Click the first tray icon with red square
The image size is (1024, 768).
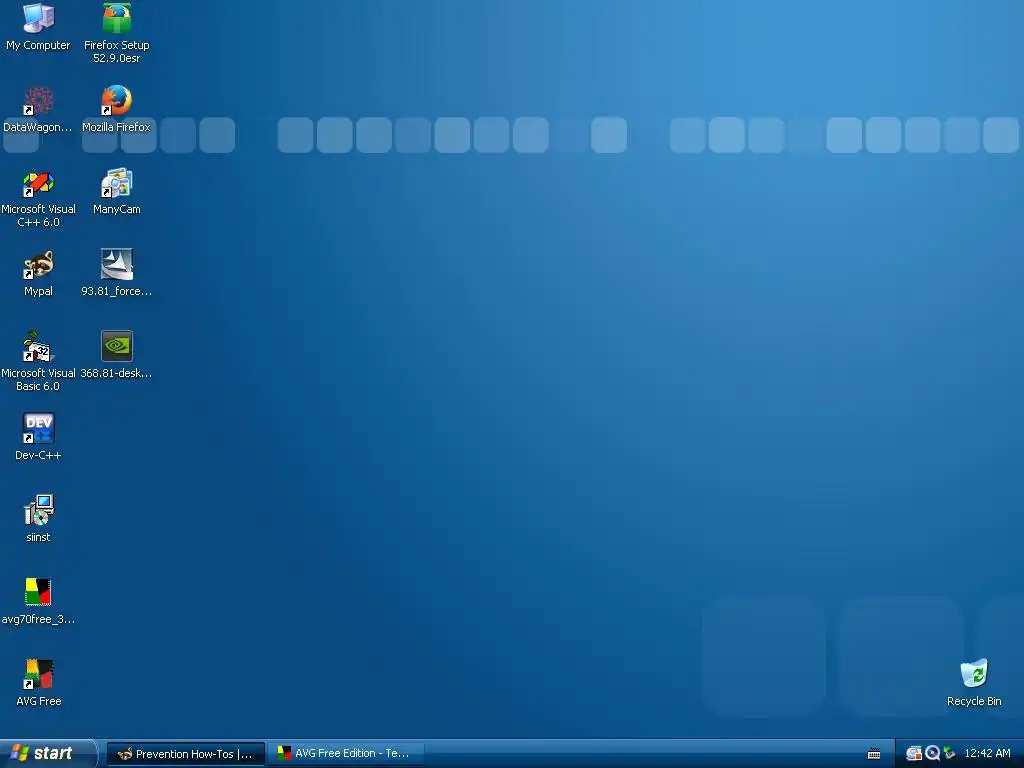914,754
